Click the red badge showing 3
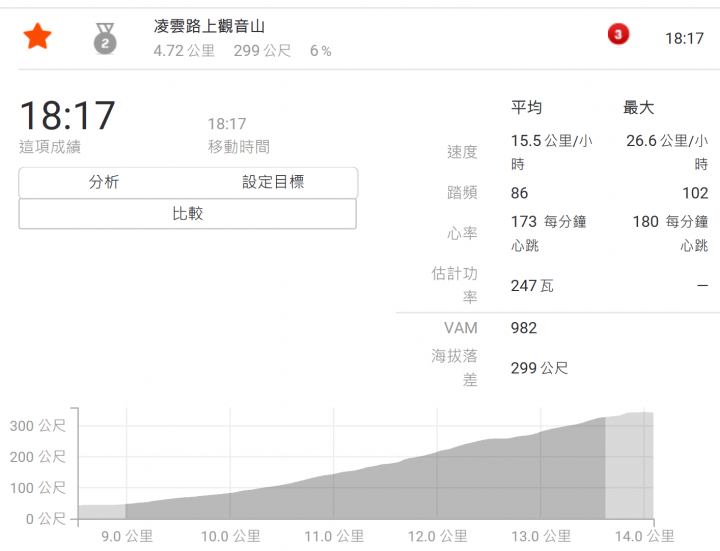The height and width of the screenshot is (551, 720). tap(618, 34)
